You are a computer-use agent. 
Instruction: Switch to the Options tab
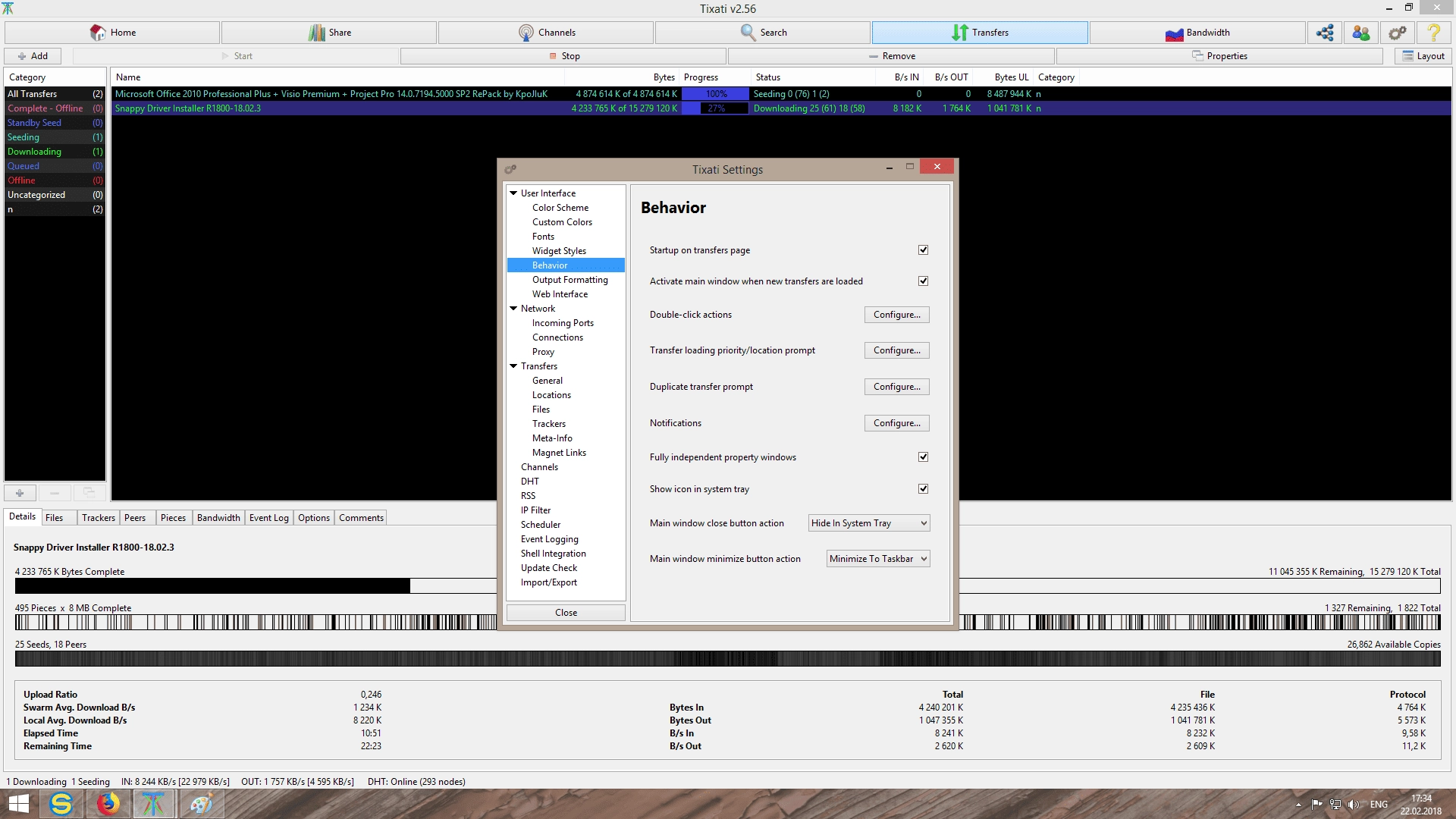[x=314, y=517]
